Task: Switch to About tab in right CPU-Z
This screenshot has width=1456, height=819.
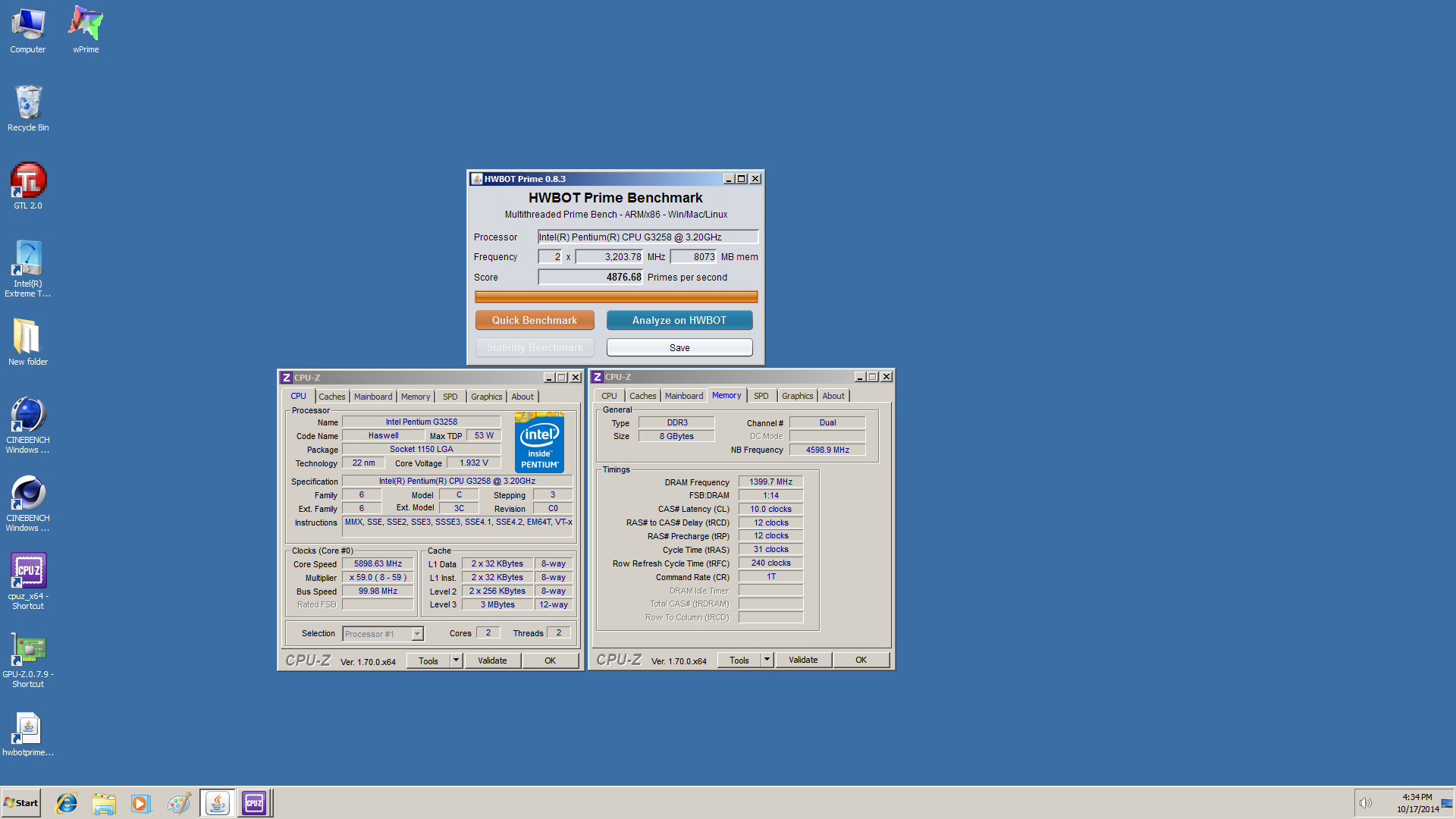Action: click(x=833, y=396)
